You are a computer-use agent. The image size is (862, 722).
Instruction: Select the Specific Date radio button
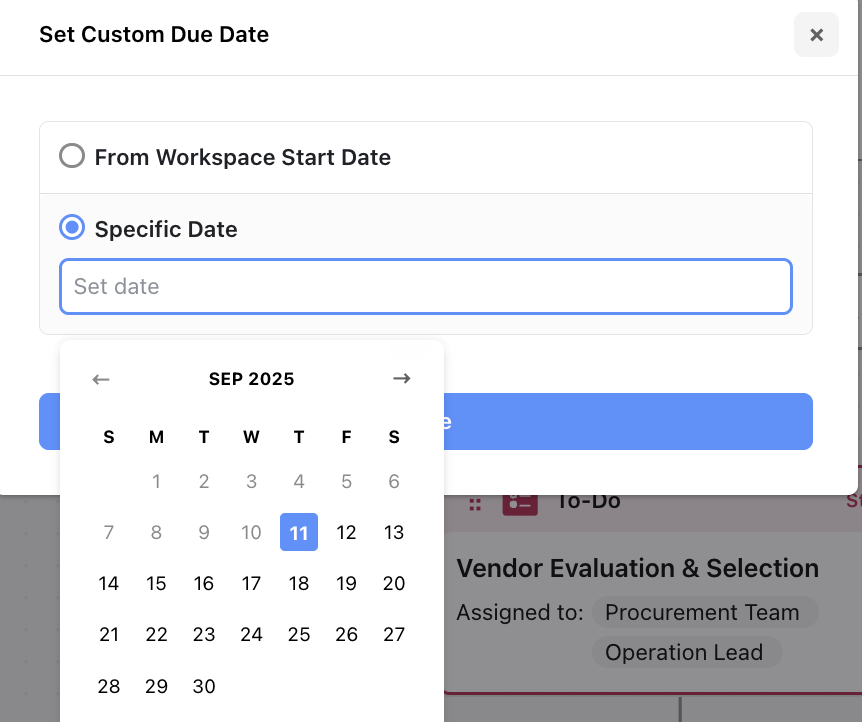[x=72, y=229]
